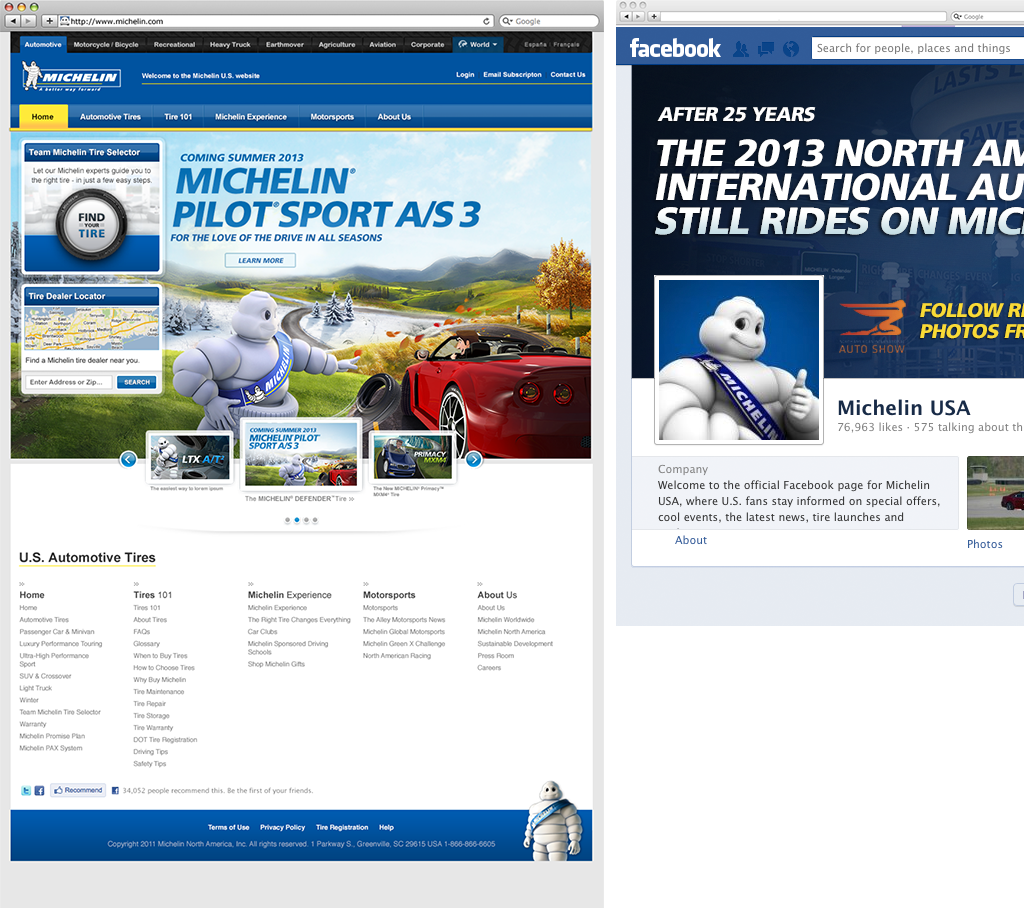Click the Enter Address or Zip field
The height and width of the screenshot is (908, 1024).
tap(68, 382)
